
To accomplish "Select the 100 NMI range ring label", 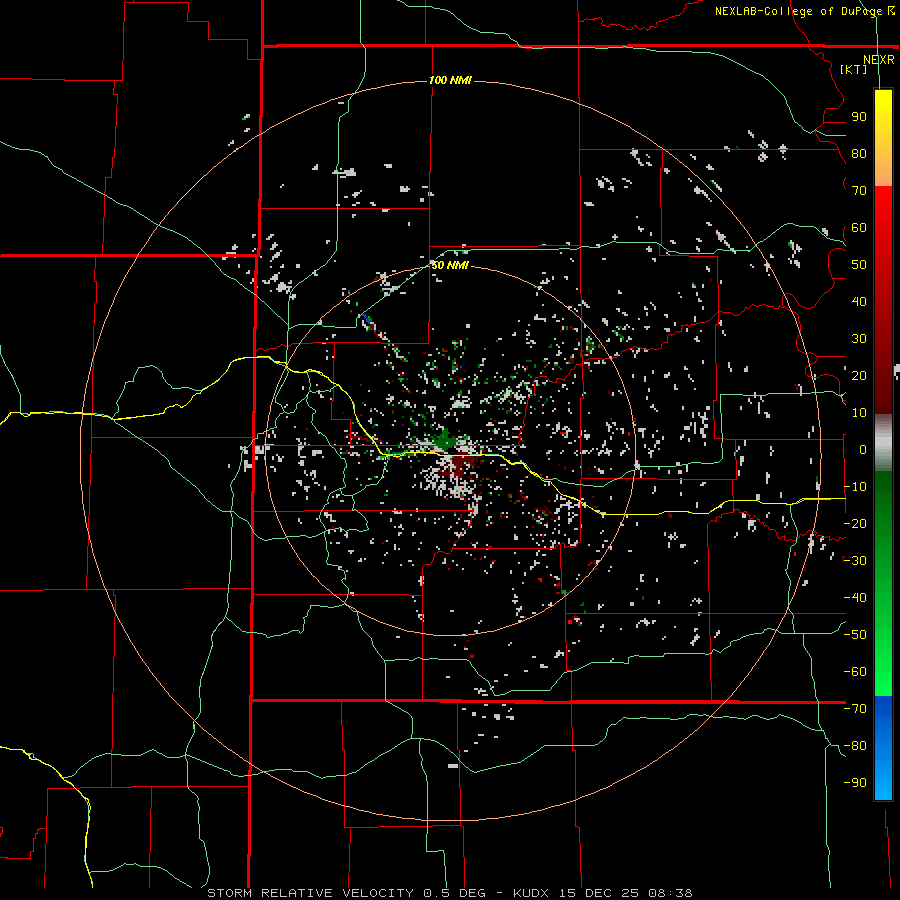I will (x=450, y=80).
